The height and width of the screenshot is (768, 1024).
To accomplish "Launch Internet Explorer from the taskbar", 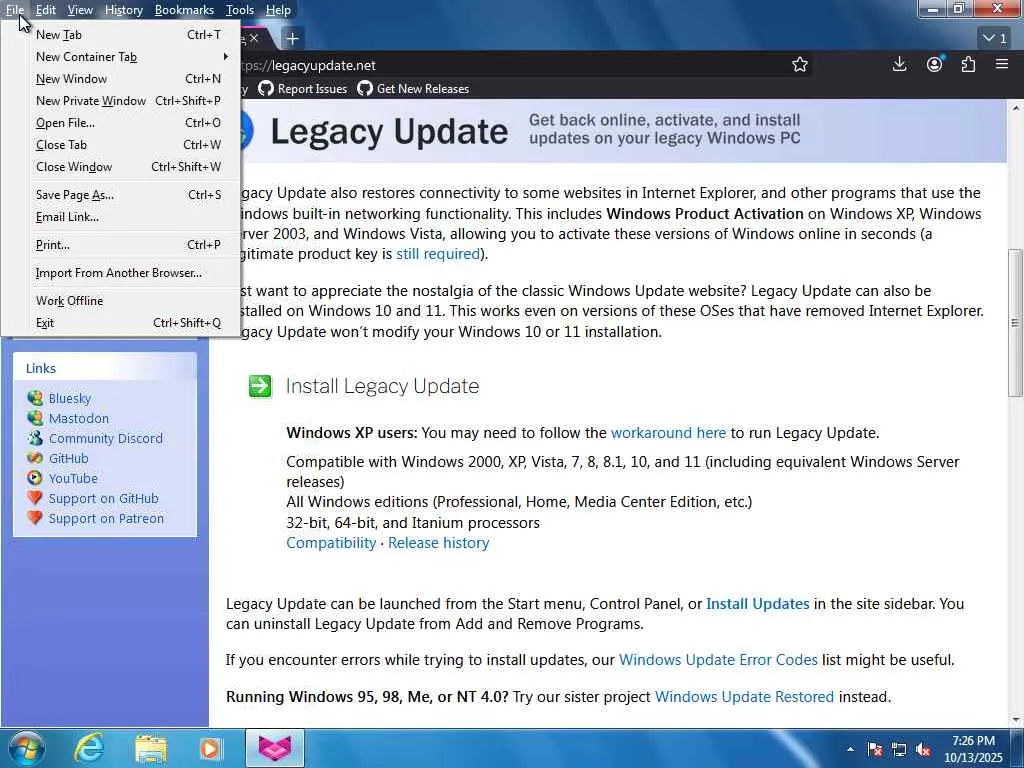I will [x=89, y=748].
